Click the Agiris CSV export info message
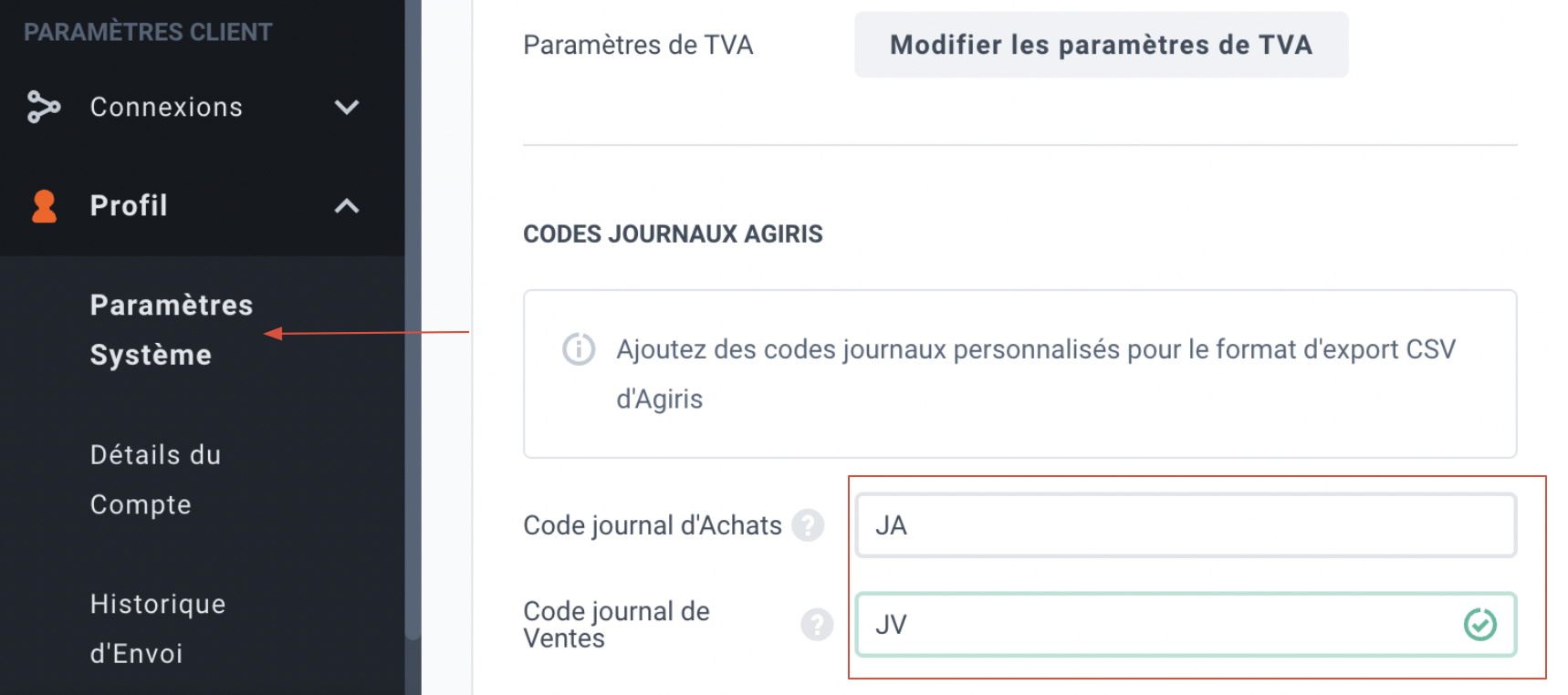 tap(1019, 374)
